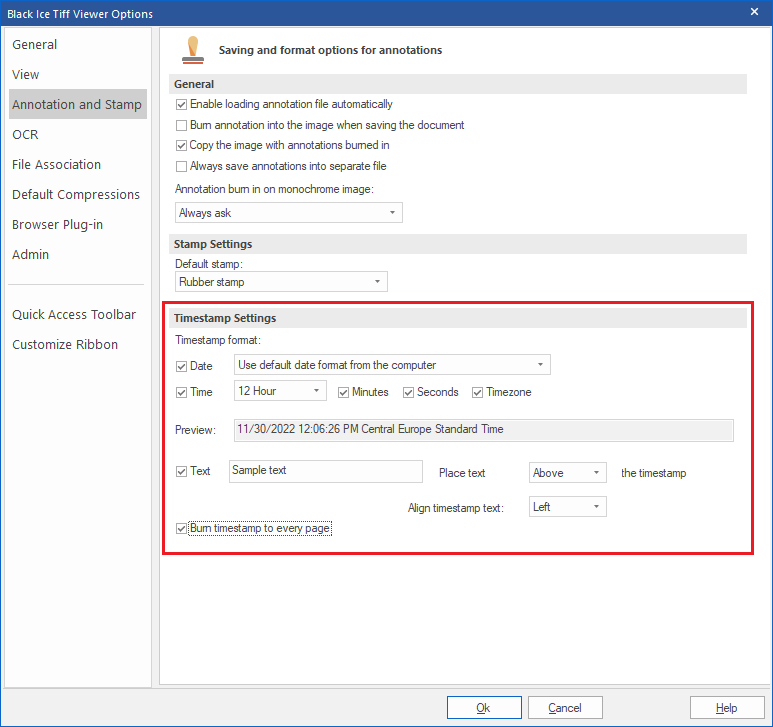Viewport: 773px width, 727px height.
Task: Open the Always ask burn-in dropdown
Action: click(288, 213)
